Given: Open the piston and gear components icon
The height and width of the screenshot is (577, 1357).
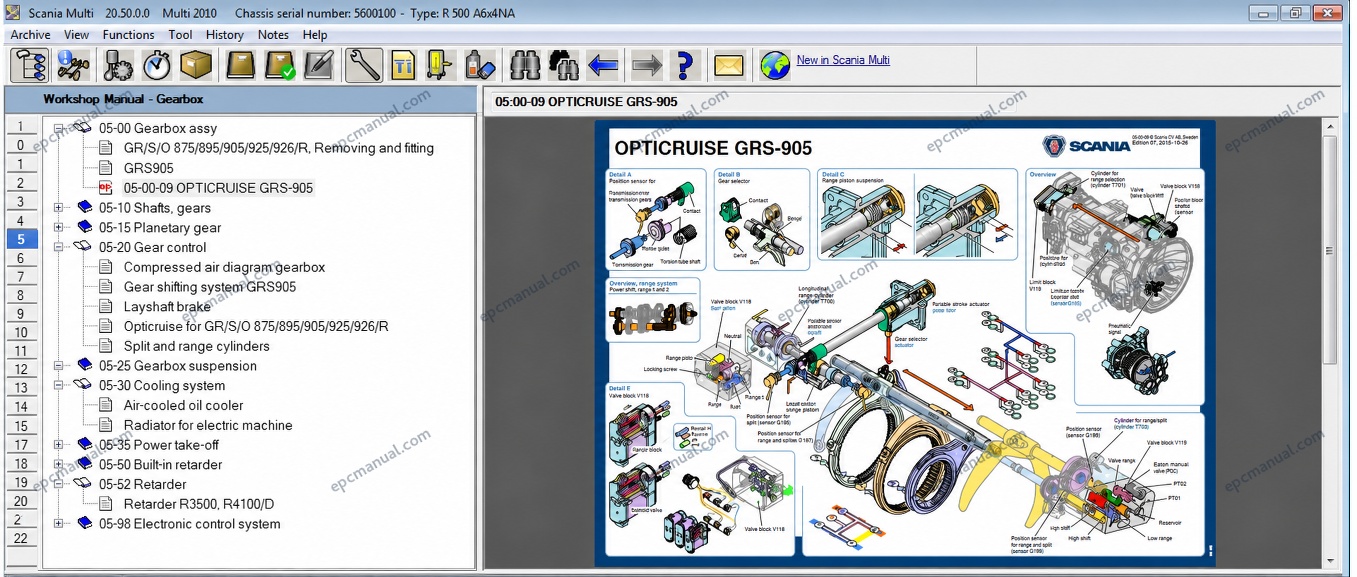Looking at the screenshot, I should point(118,65).
